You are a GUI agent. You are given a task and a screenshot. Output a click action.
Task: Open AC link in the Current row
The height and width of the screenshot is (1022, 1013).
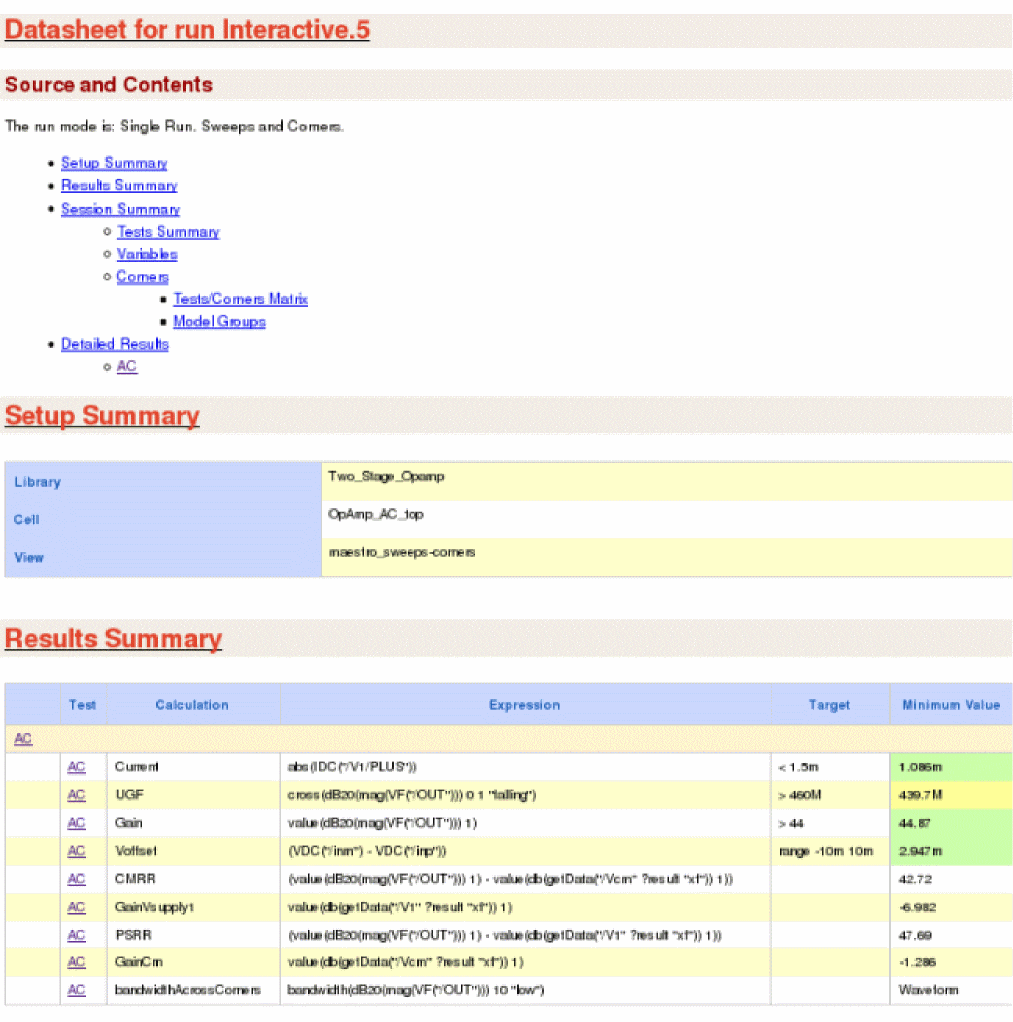click(x=76, y=767)
